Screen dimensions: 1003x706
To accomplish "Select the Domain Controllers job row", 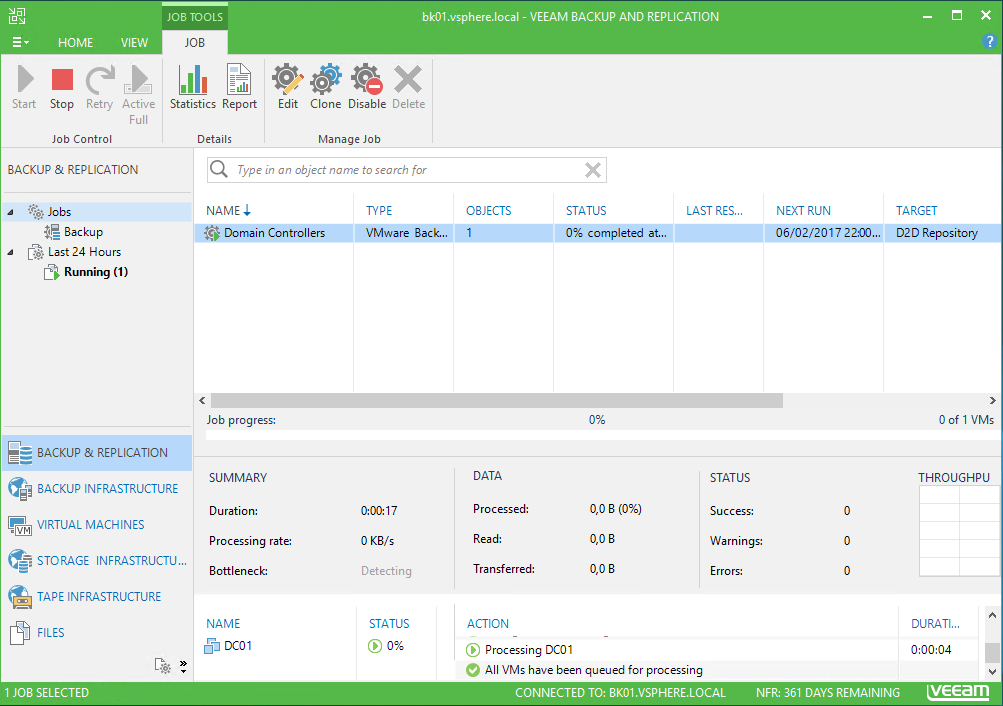I will [598, 233].
